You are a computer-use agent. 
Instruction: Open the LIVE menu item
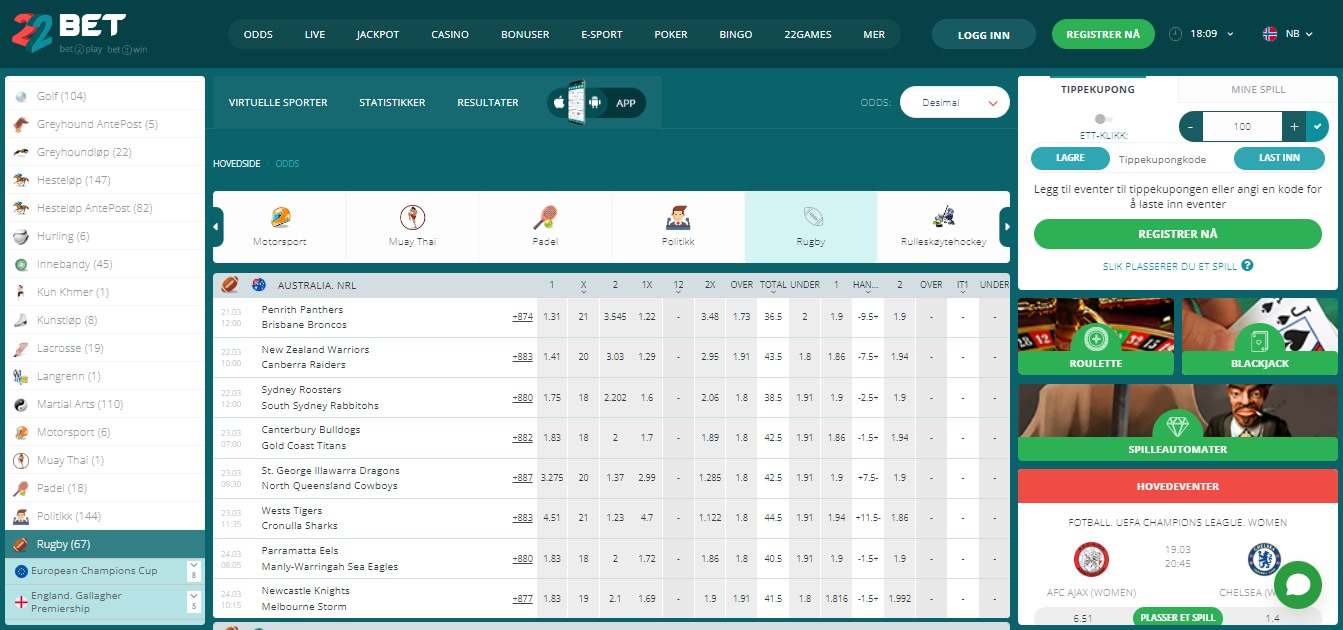click(x=315, y=34)
